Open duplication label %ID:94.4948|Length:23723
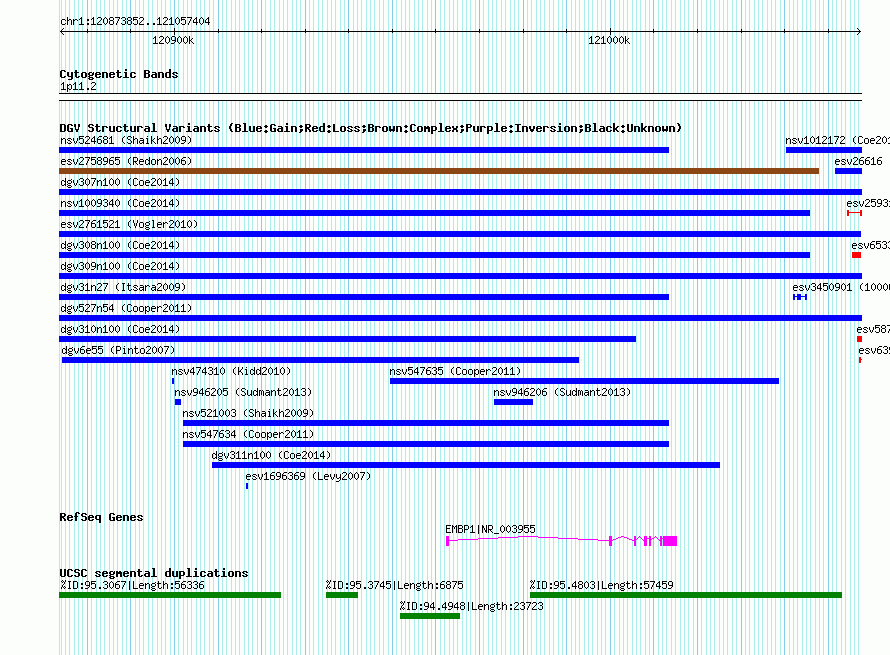 (471, 606)
